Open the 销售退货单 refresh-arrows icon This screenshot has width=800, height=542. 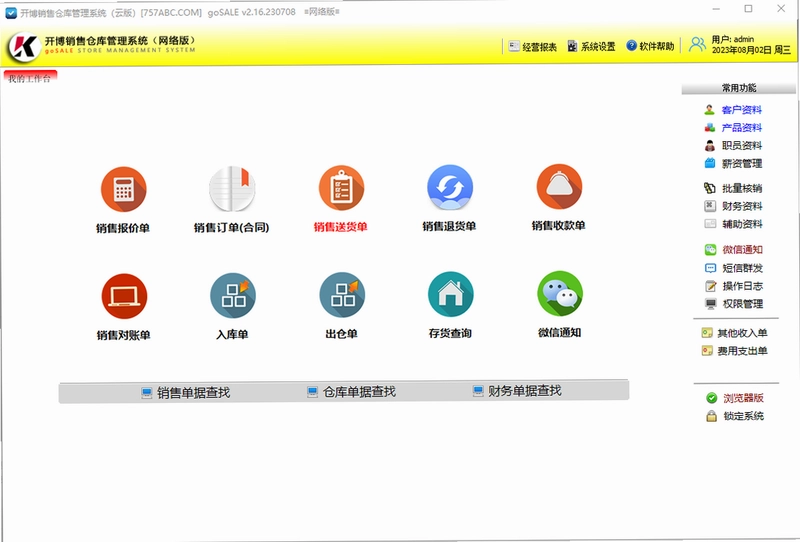coord(450,187)
